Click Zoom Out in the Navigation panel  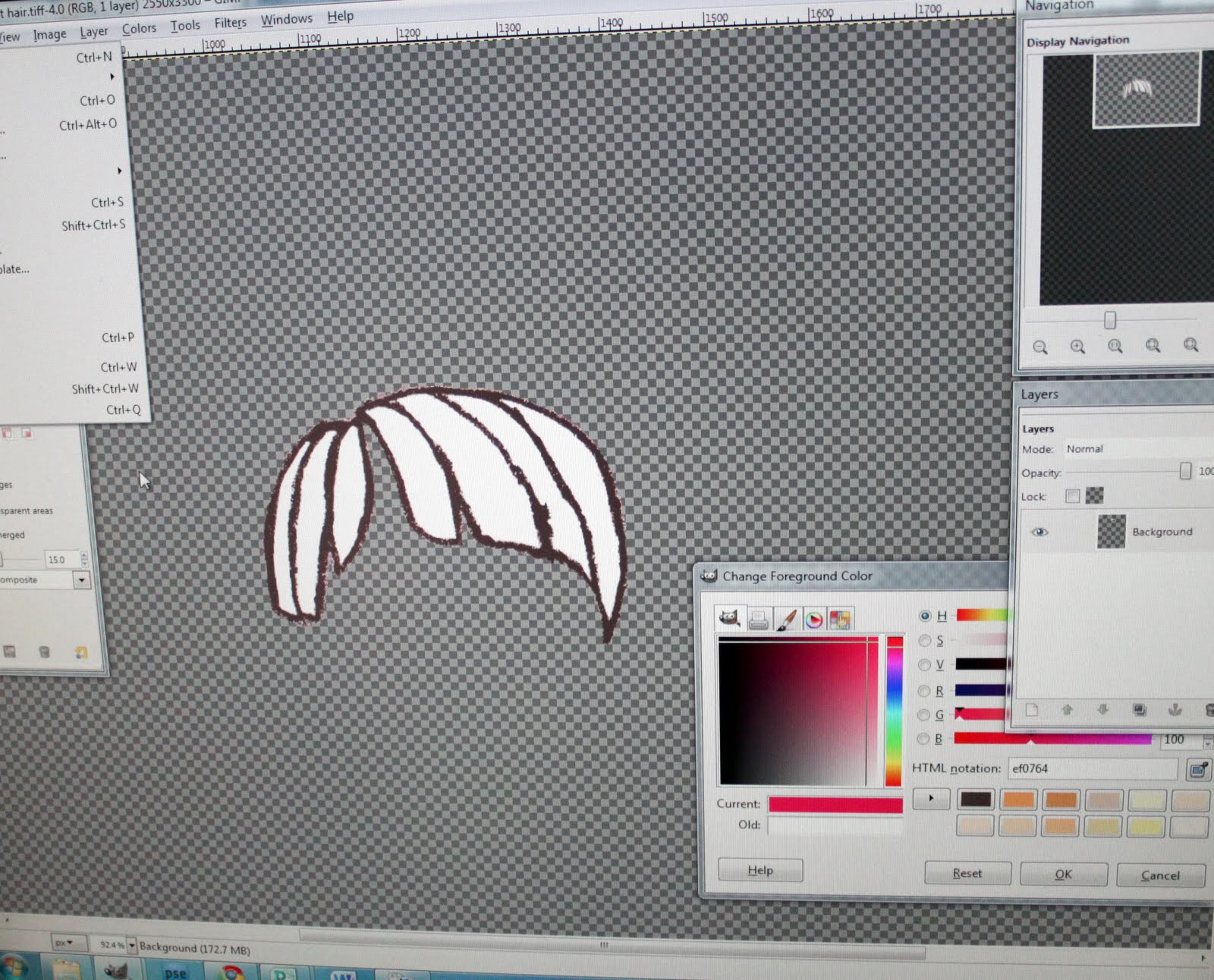coord(1040,347)
